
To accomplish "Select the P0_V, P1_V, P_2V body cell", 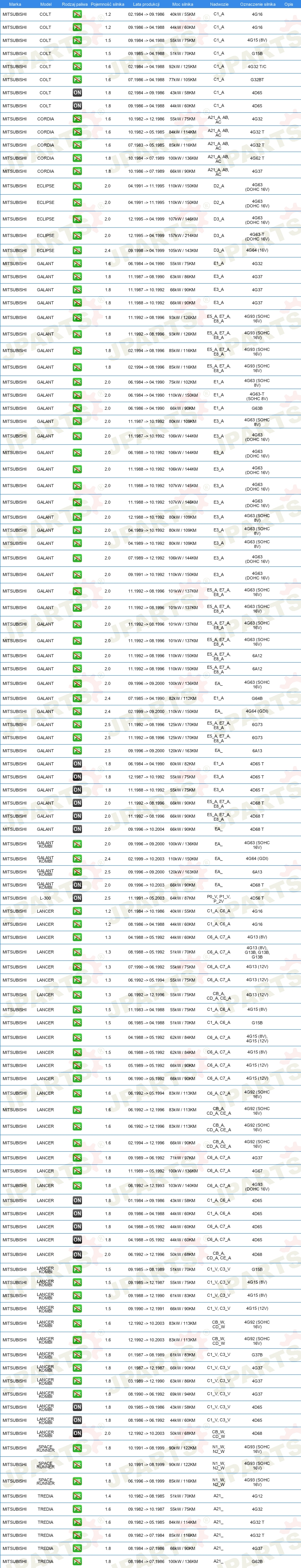I will pyautogui.click(x=219, y=898).
